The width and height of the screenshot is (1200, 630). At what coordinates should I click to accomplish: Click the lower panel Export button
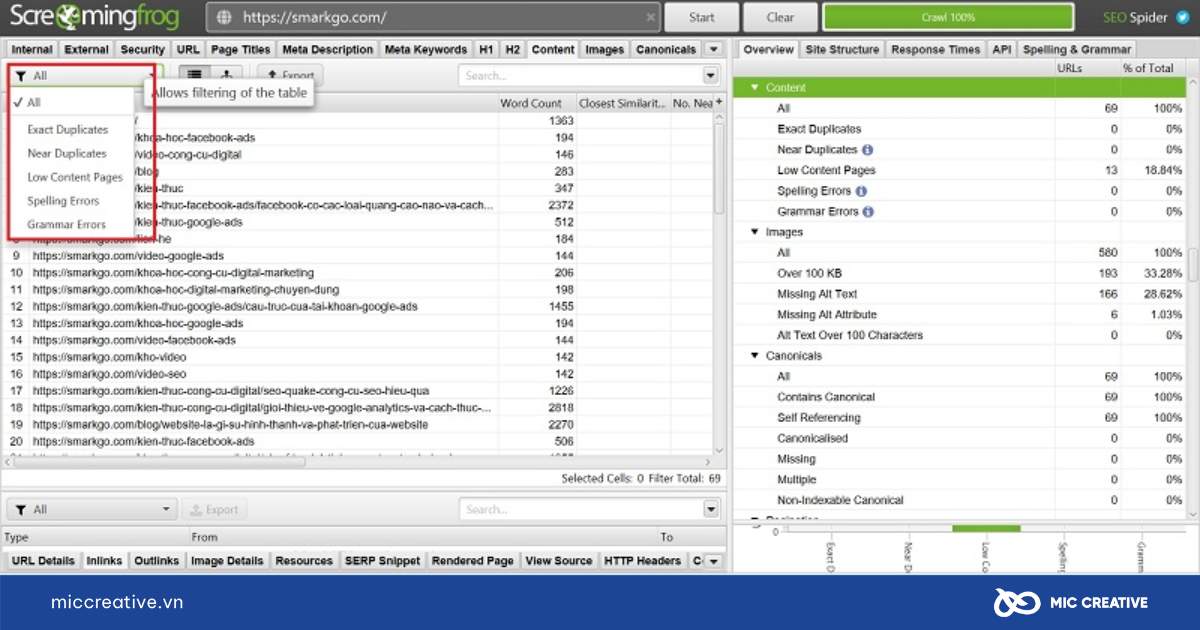[x=214, y=509]
